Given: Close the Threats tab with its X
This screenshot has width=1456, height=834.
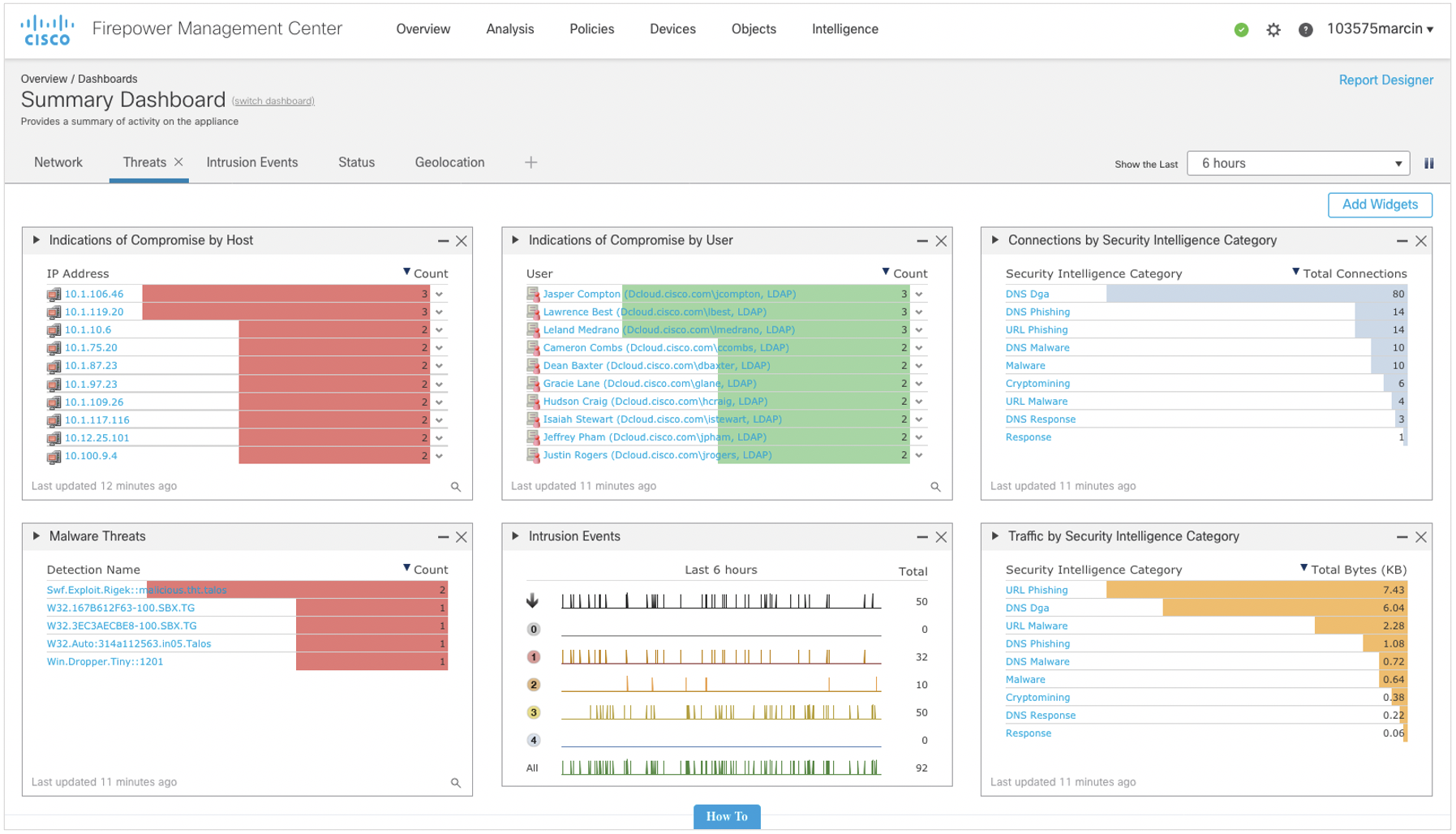Looking at the screenshot, I should [x=178, y=162].
